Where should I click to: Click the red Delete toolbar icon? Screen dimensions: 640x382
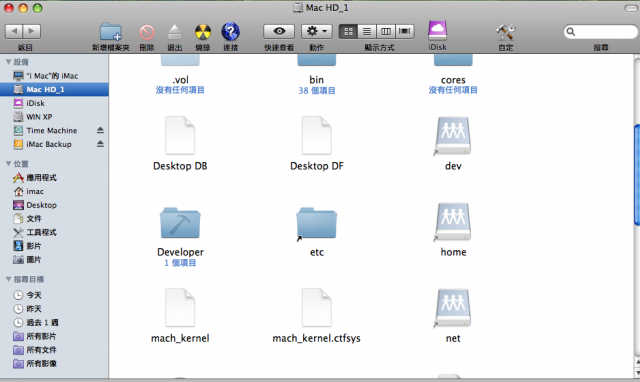click(x=147, y=32)
